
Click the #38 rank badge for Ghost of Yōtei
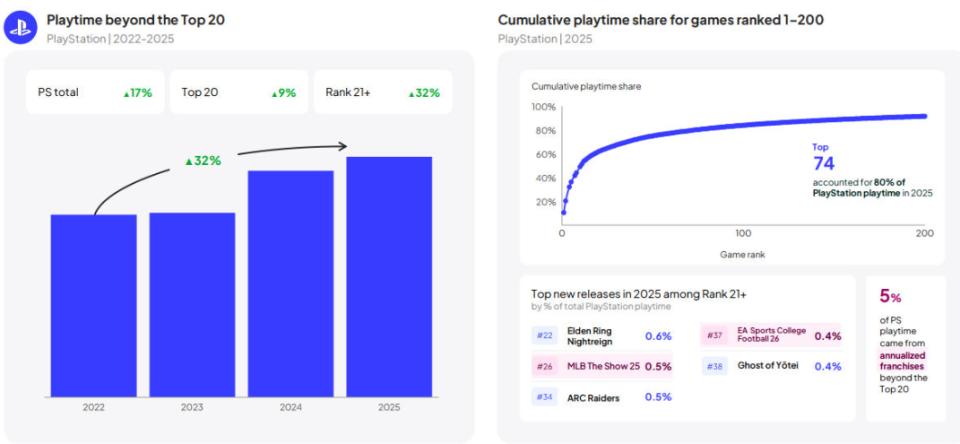[x=716, y=366]
